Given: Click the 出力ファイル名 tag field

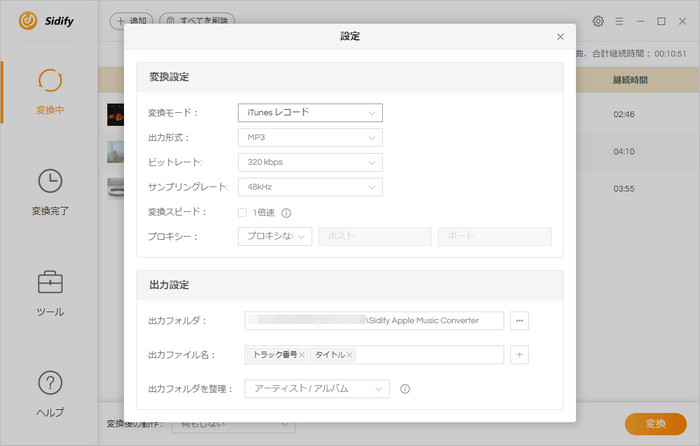Looking at the screenshot, I should [x=374, y=354].
